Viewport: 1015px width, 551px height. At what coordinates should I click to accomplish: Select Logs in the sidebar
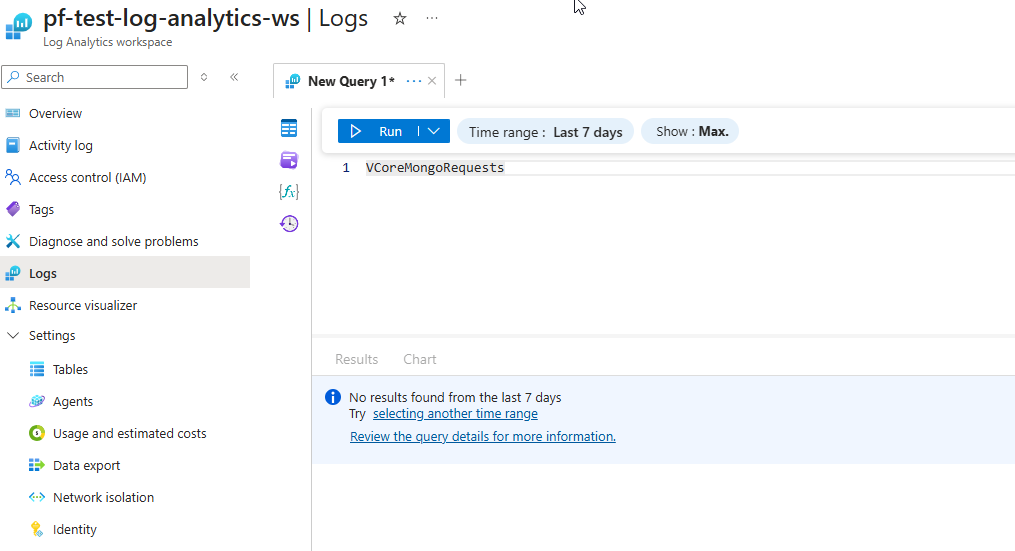[125, 273]
